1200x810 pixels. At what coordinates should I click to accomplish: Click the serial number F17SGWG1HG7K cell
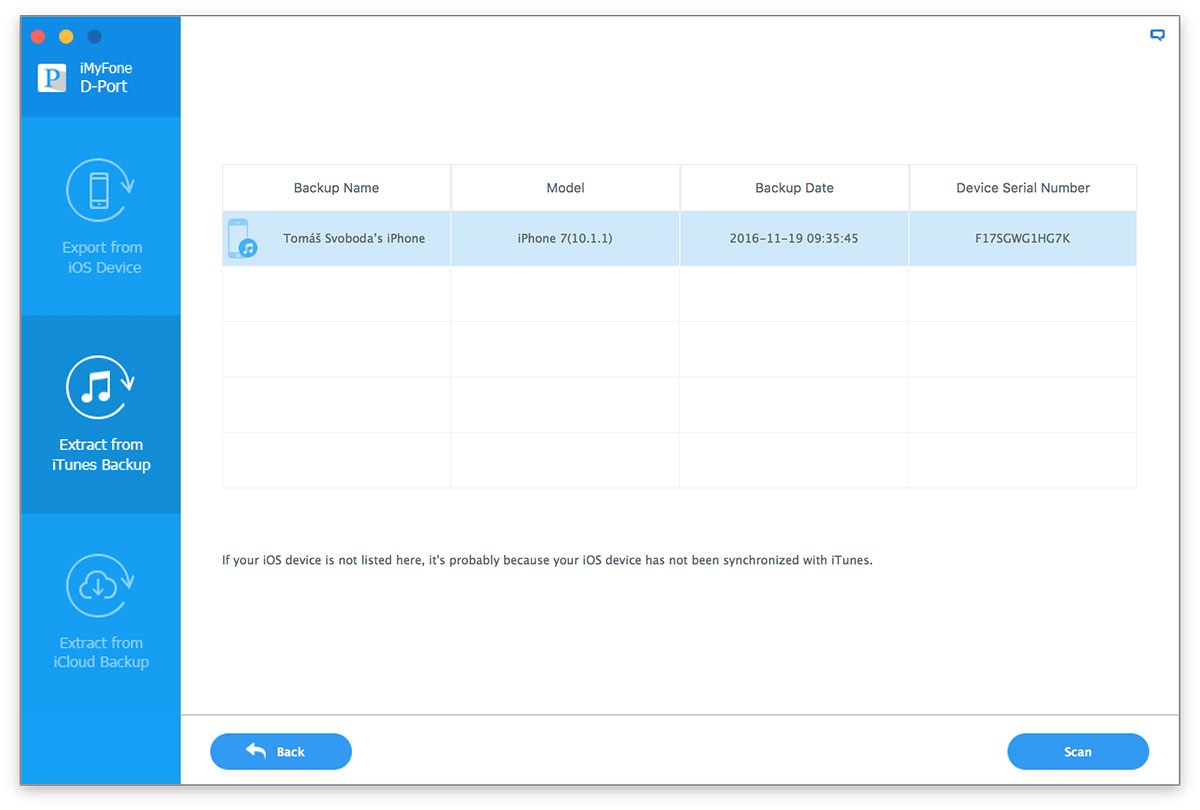(1022, 239)
